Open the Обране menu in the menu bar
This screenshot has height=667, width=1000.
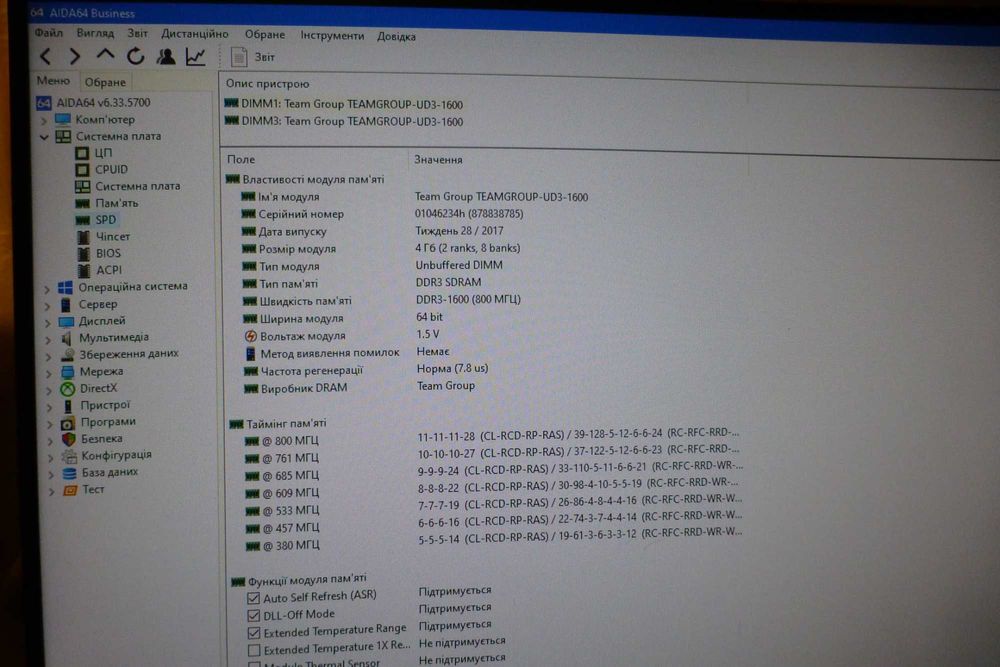(x=265, y=34)
